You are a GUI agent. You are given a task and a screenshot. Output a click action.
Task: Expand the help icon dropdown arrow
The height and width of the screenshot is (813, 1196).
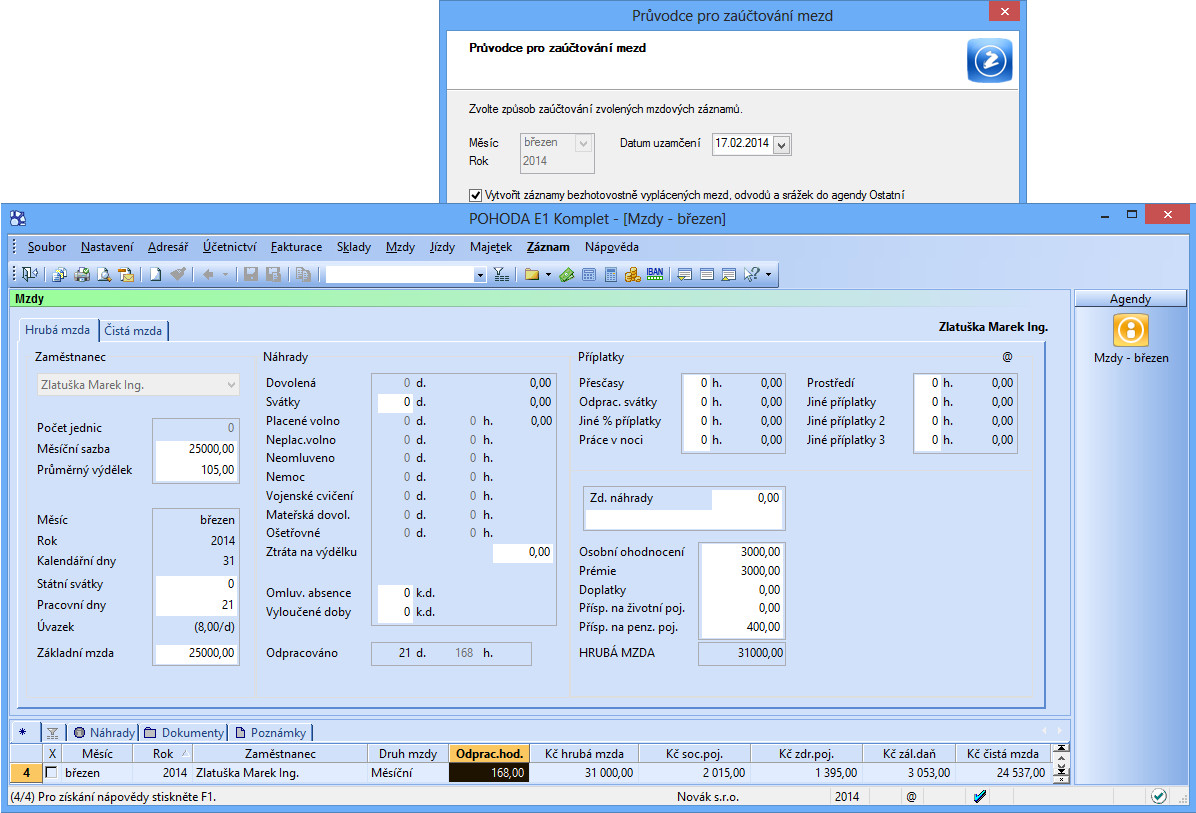coord(768,275)
